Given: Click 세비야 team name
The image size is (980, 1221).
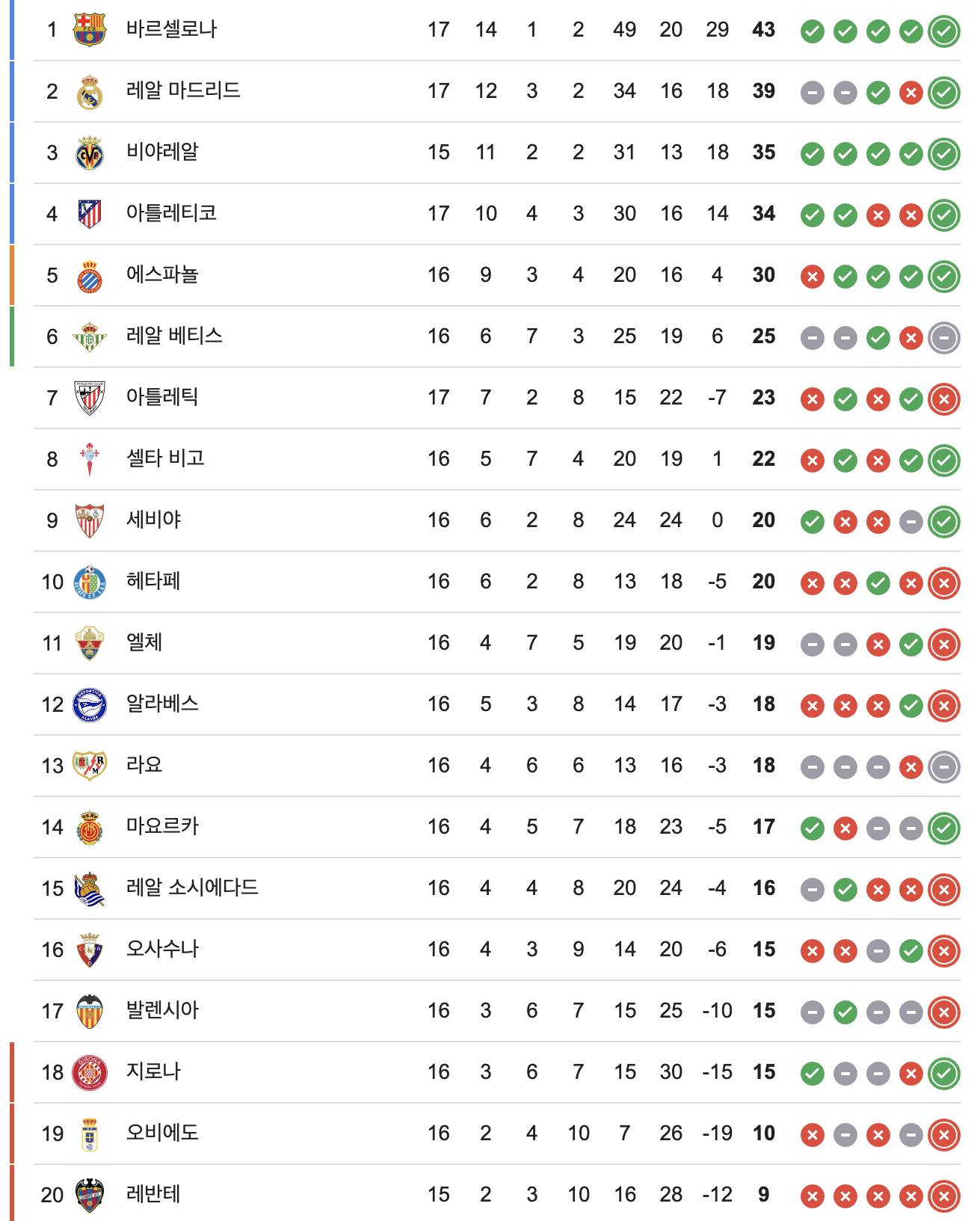Looking at the screenshot, I should (153, 520).
